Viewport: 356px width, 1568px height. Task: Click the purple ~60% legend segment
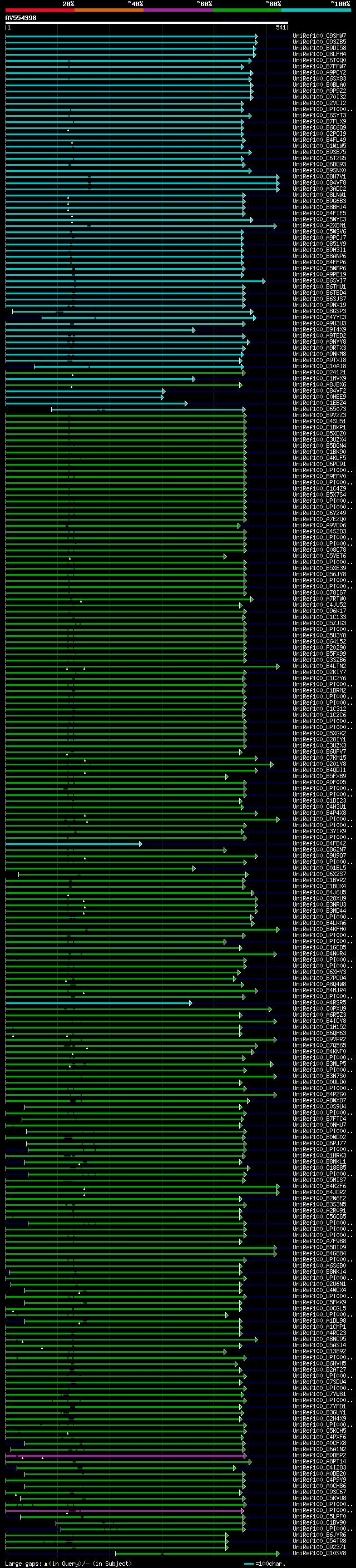pyautogui.click(x=179, y=10)
